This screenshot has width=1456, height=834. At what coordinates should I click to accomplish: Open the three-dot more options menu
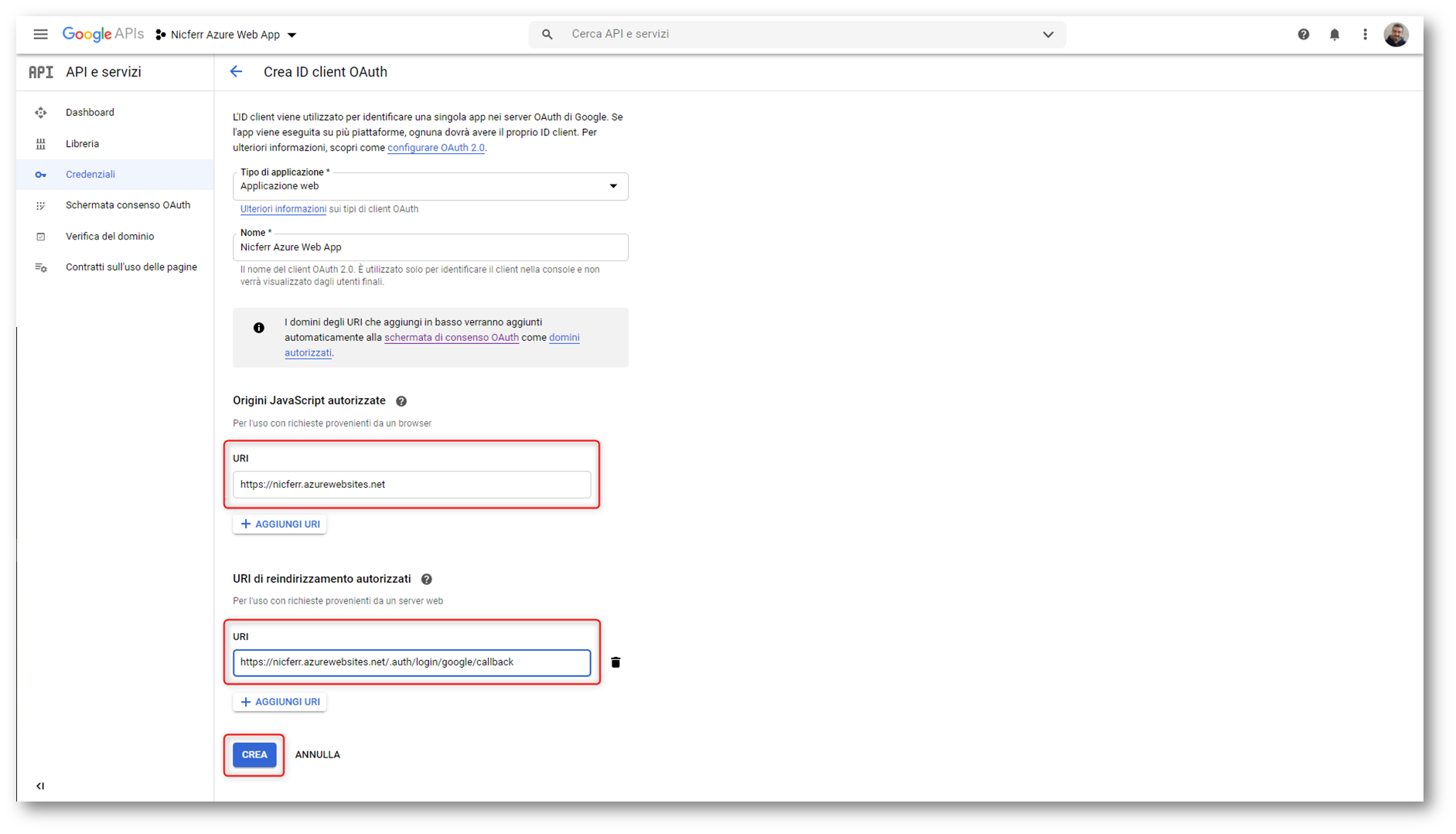point(1365,34)
